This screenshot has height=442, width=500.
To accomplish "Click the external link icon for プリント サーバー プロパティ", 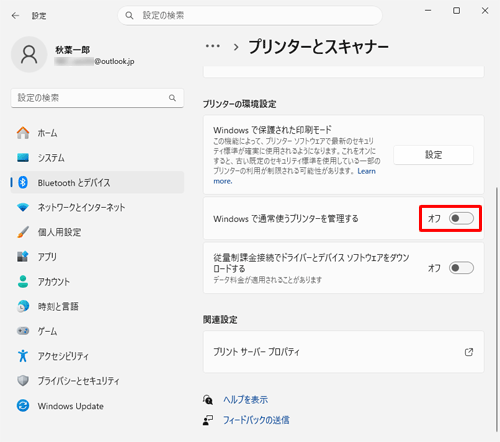I will point(469,352).
